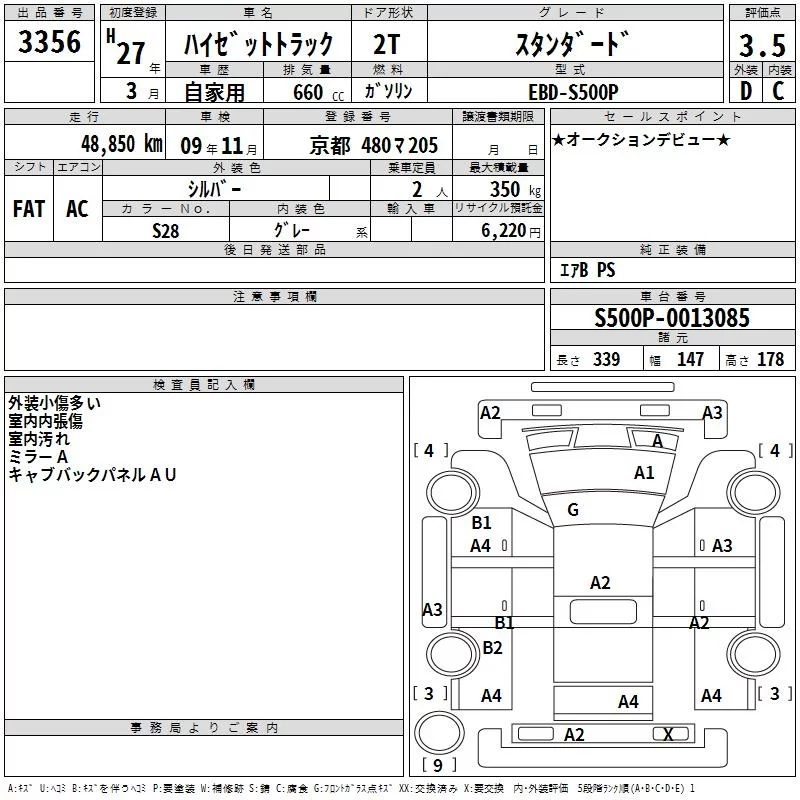Screen dimensions: 800x800
Task: Click the recycle deposit 6,220円
Action: pyautogui.click(x=511, y=231)
